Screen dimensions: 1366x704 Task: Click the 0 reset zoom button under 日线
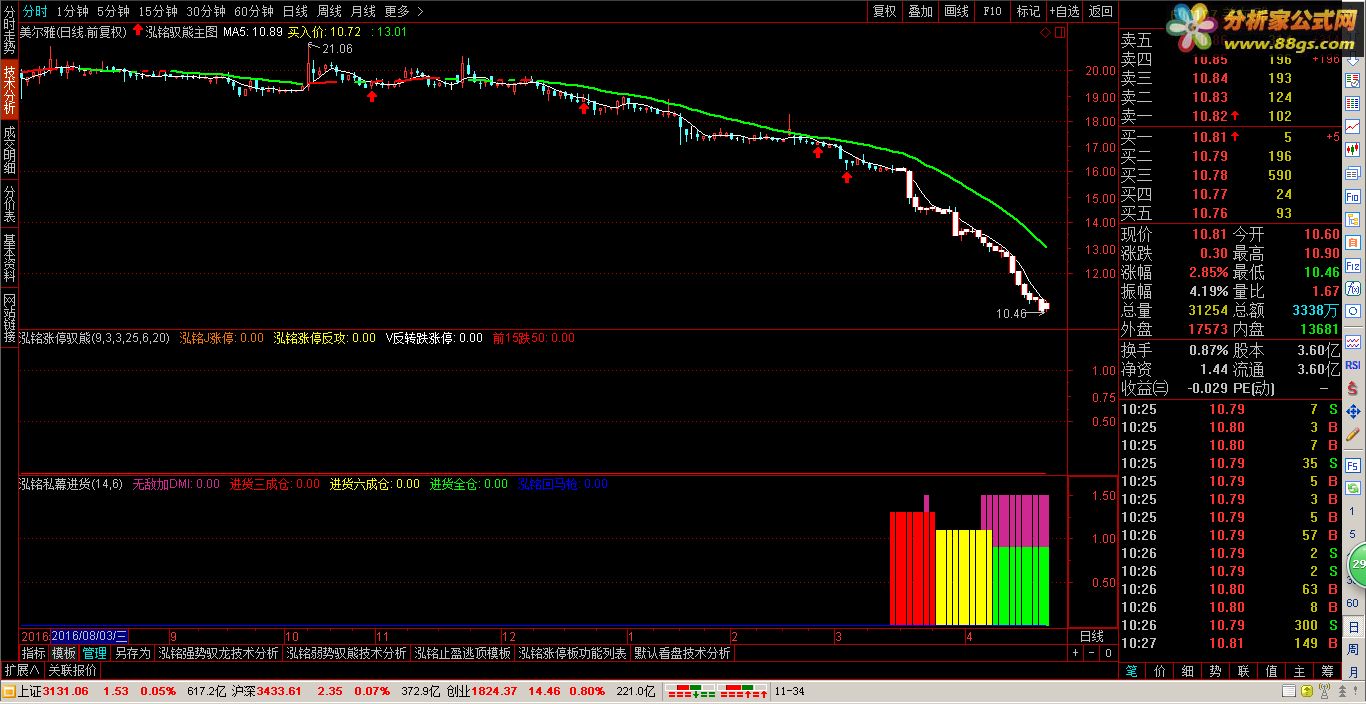(1108, 653)
